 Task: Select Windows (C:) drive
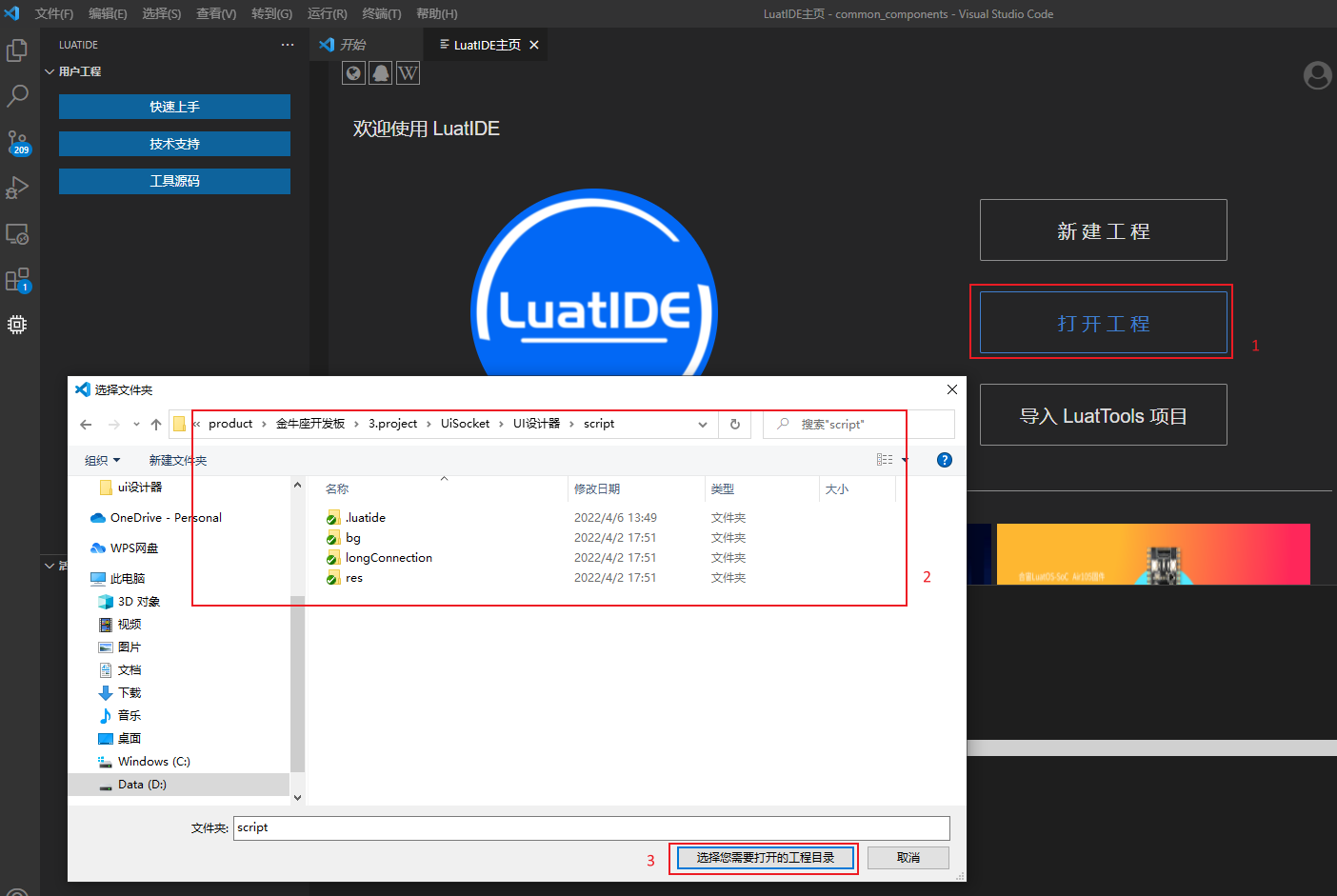click(144, 762)
